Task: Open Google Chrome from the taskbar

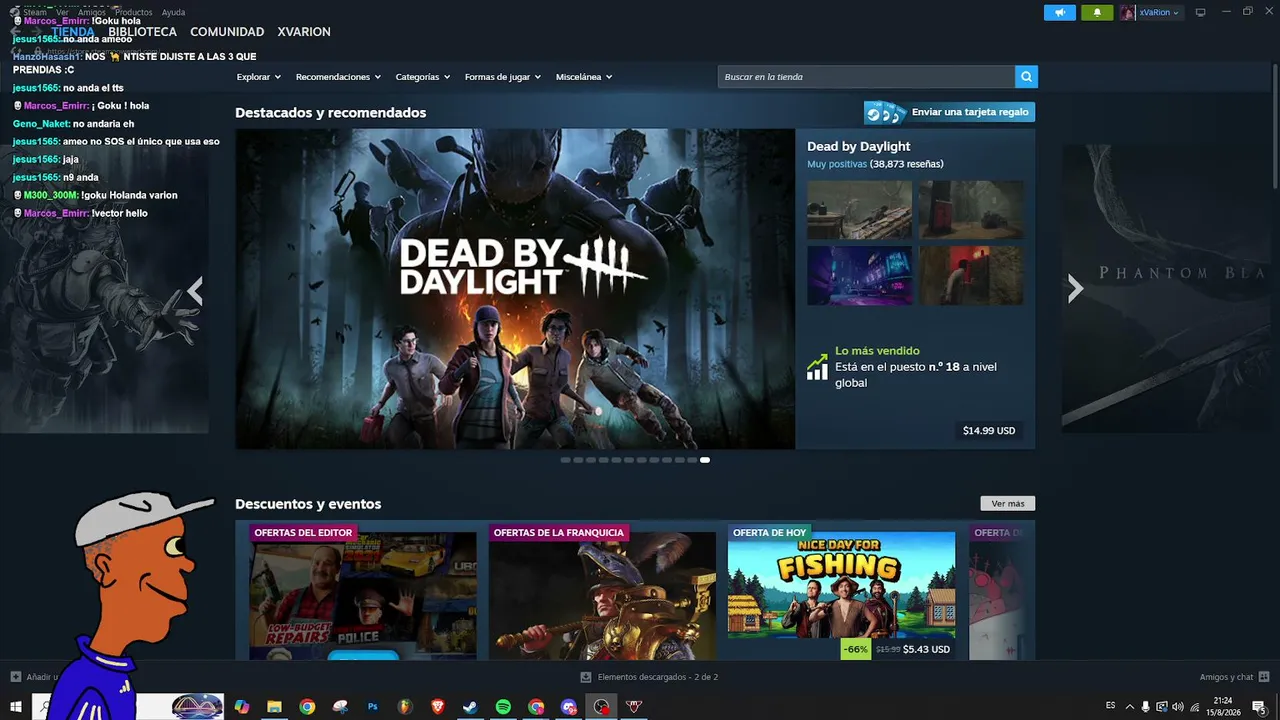Action: click(307, 707)
